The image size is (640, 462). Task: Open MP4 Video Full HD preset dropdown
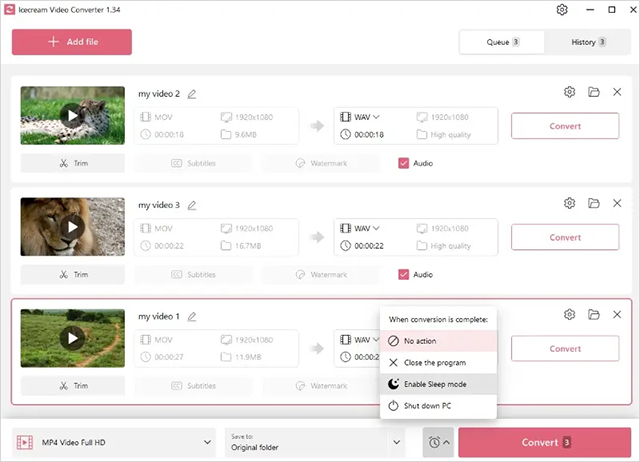114,442
